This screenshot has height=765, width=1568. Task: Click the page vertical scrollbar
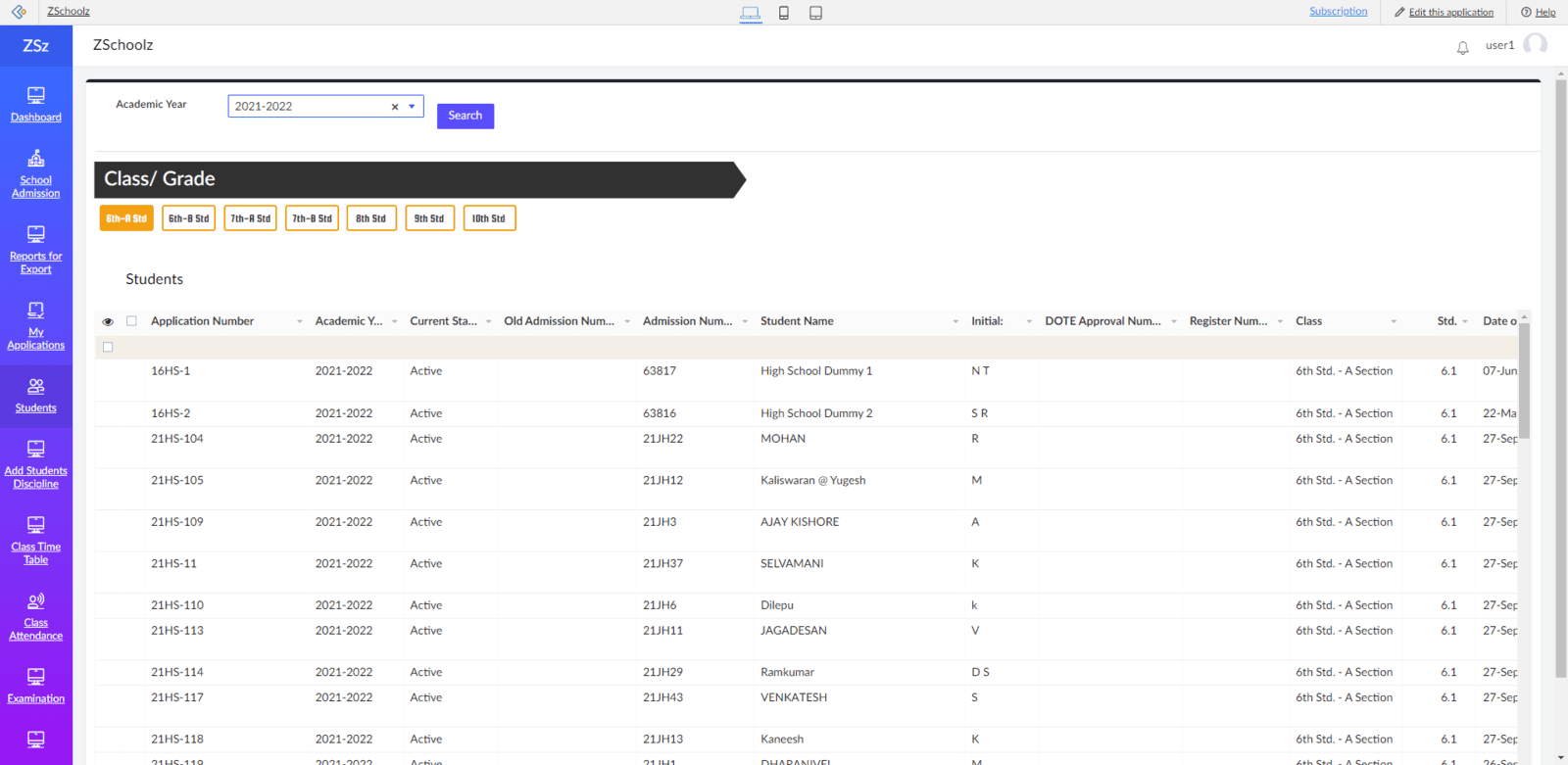coord(1560,392)
